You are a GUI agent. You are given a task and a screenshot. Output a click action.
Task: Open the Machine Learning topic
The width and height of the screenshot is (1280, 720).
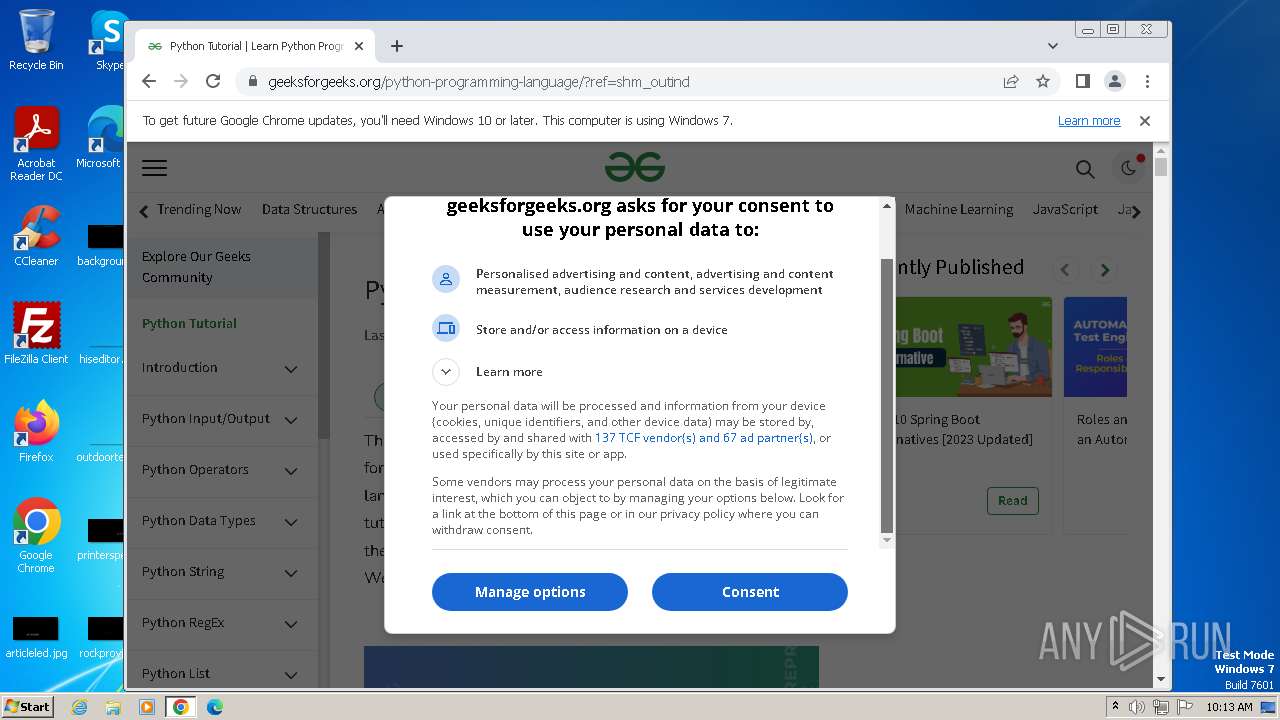pos(959,210)
